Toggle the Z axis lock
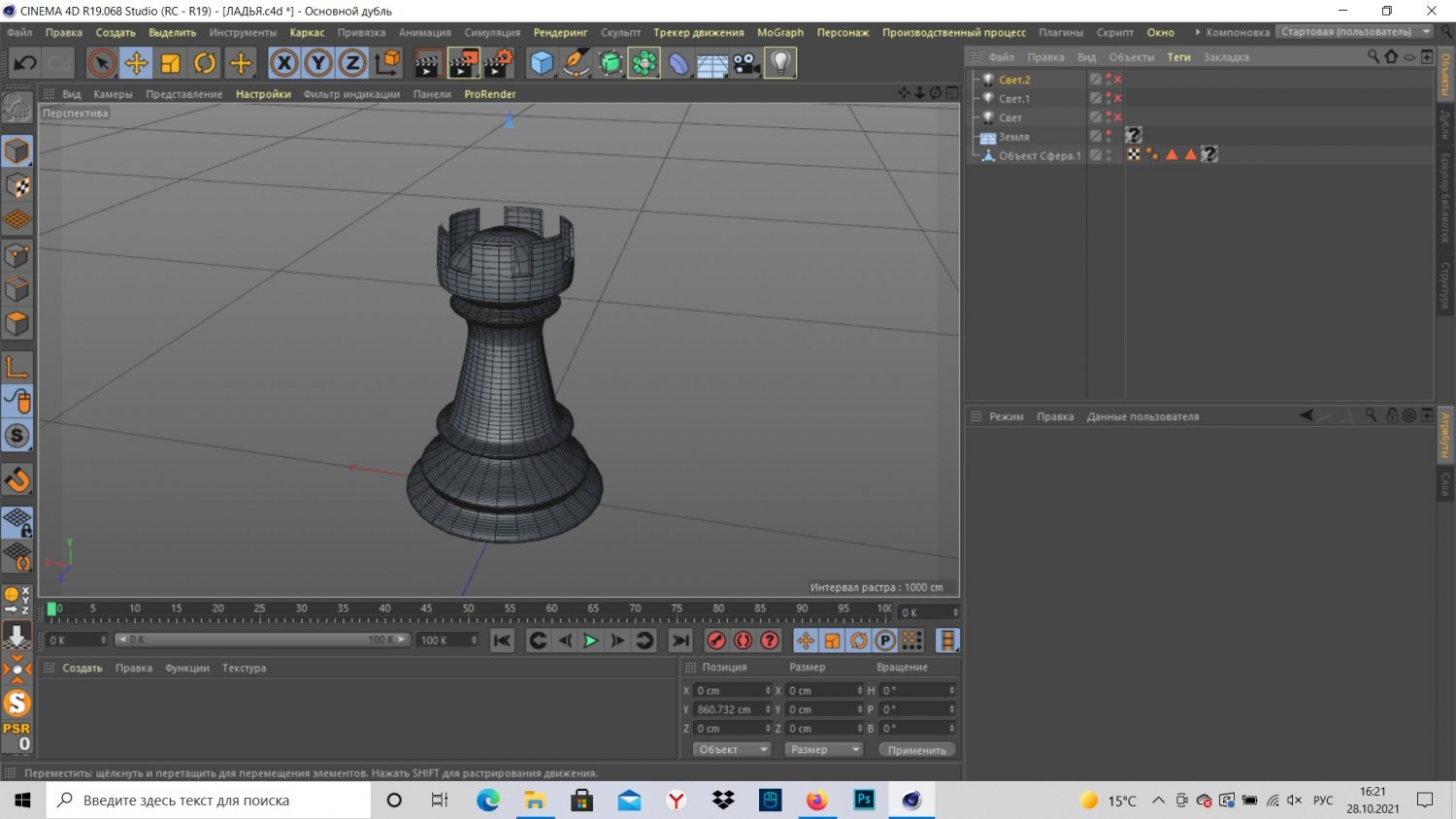Viewport: 1456px width, 819px height. 352,63
